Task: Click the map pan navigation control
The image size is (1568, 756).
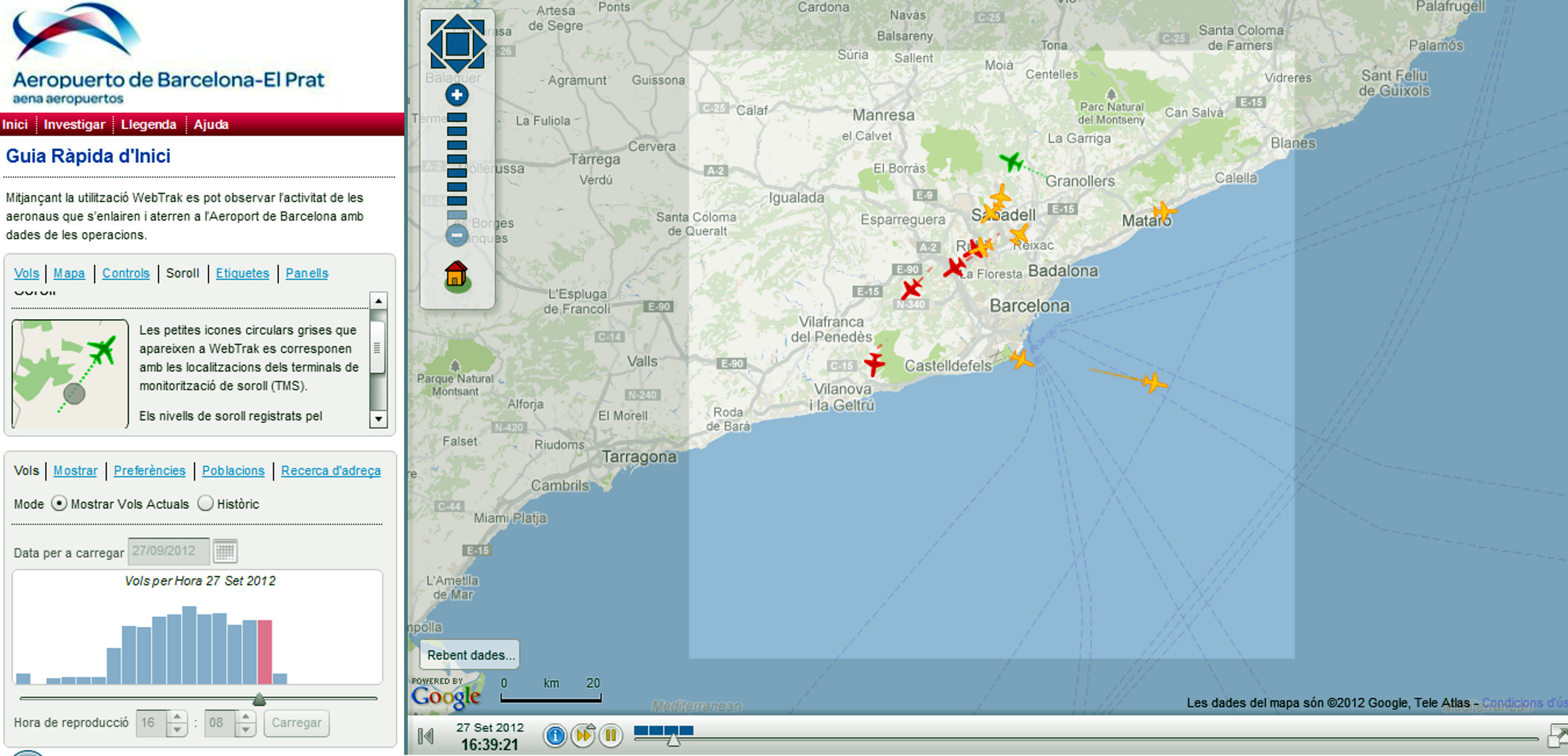Action: (x=457, y=44)
